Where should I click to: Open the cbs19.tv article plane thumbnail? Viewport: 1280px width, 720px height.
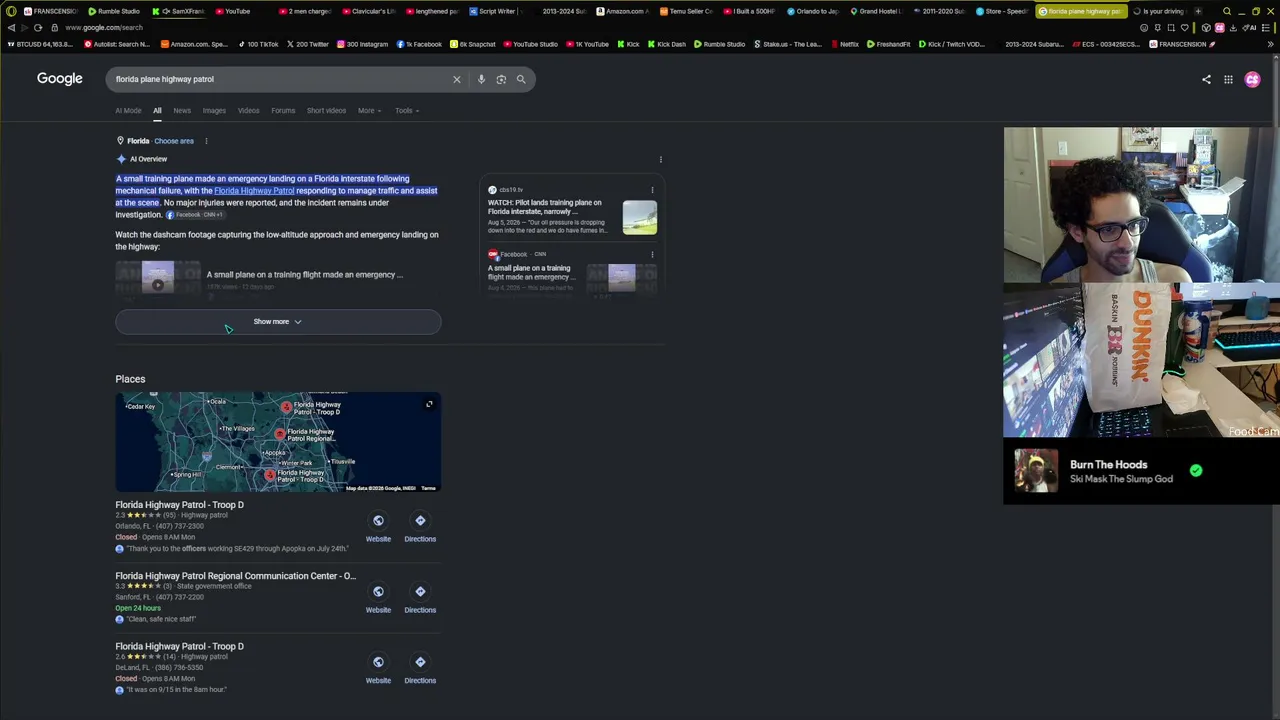click(x=640, y=217)
